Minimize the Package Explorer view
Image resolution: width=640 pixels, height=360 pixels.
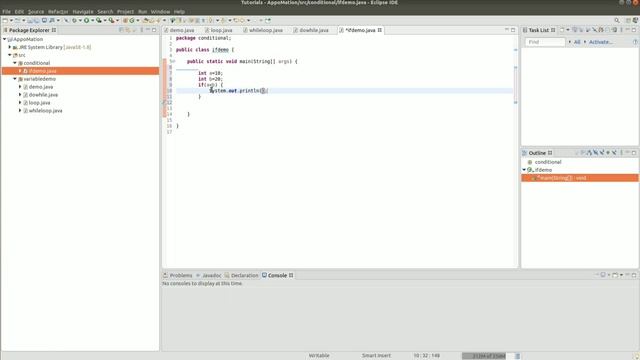coord(148,30)
